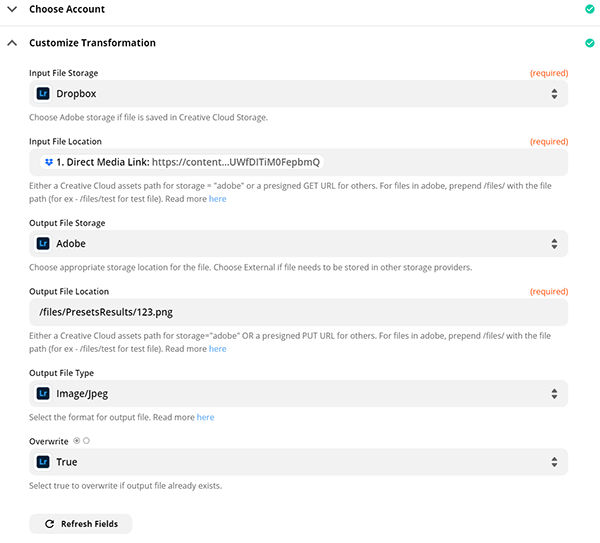Screen dimensions: 600x543
Task: Click the Lightroom icon beside True
Action: pyautogui.click(x=43, y=462)
